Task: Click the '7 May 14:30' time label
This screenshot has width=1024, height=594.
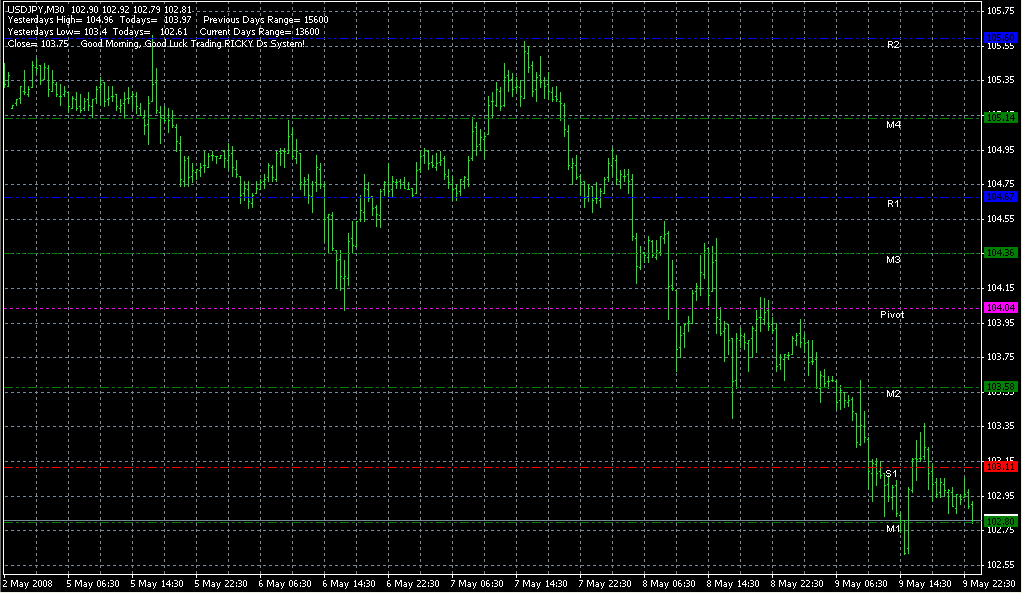Action: tap(542, 583)
